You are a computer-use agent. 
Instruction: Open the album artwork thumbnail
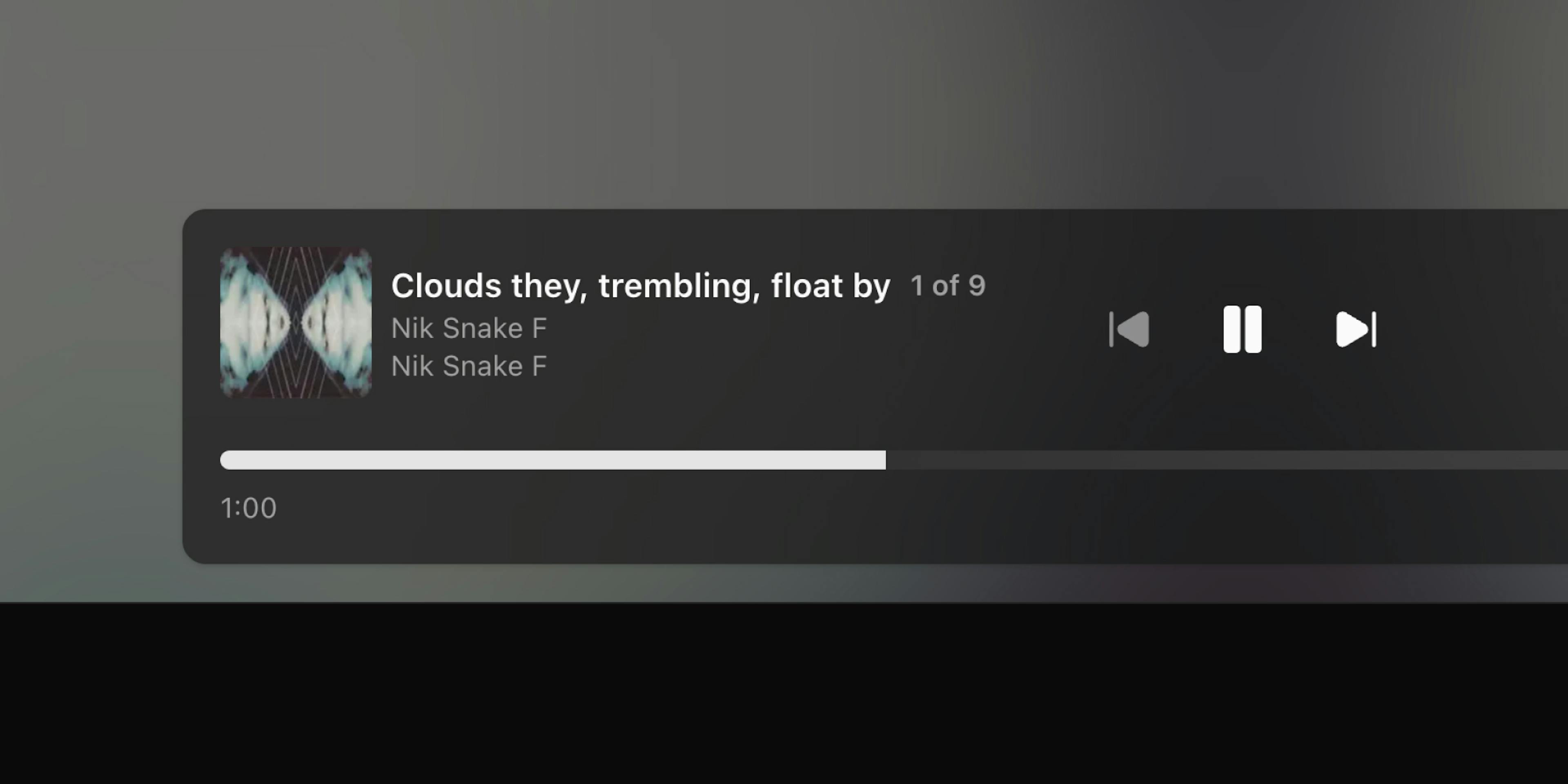point(296,323)
